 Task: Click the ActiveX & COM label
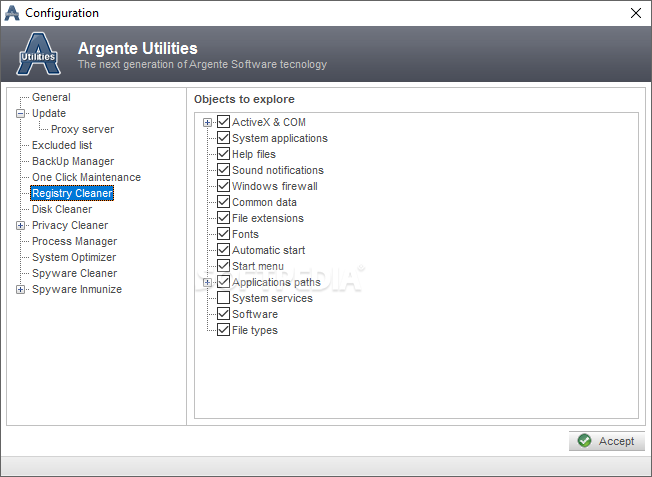tap(269, 122)
